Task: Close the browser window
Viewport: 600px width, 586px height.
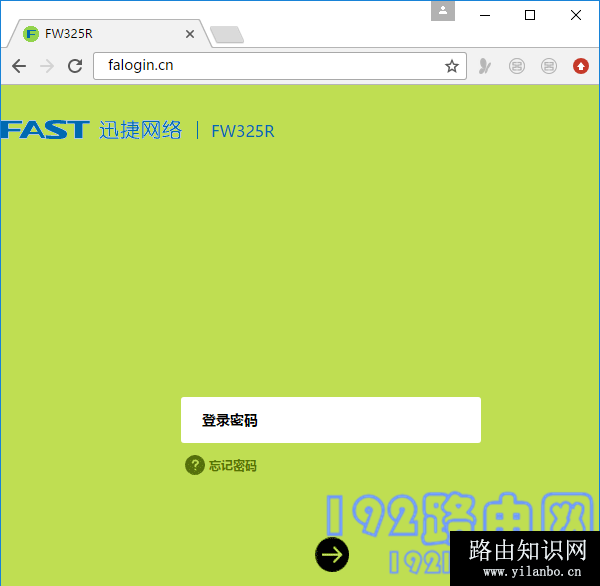Action: pyautogui.click(x=576, y=15)
